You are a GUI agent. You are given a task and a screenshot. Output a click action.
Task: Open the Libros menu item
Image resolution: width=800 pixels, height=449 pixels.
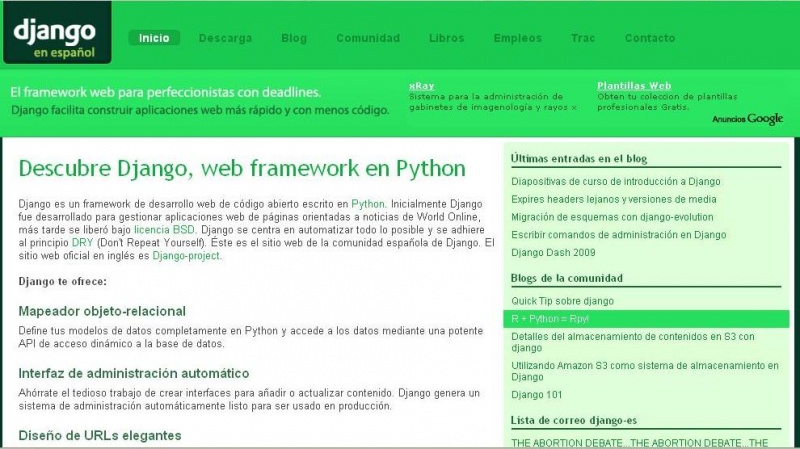pyautogui.click(x=446, y=38)
